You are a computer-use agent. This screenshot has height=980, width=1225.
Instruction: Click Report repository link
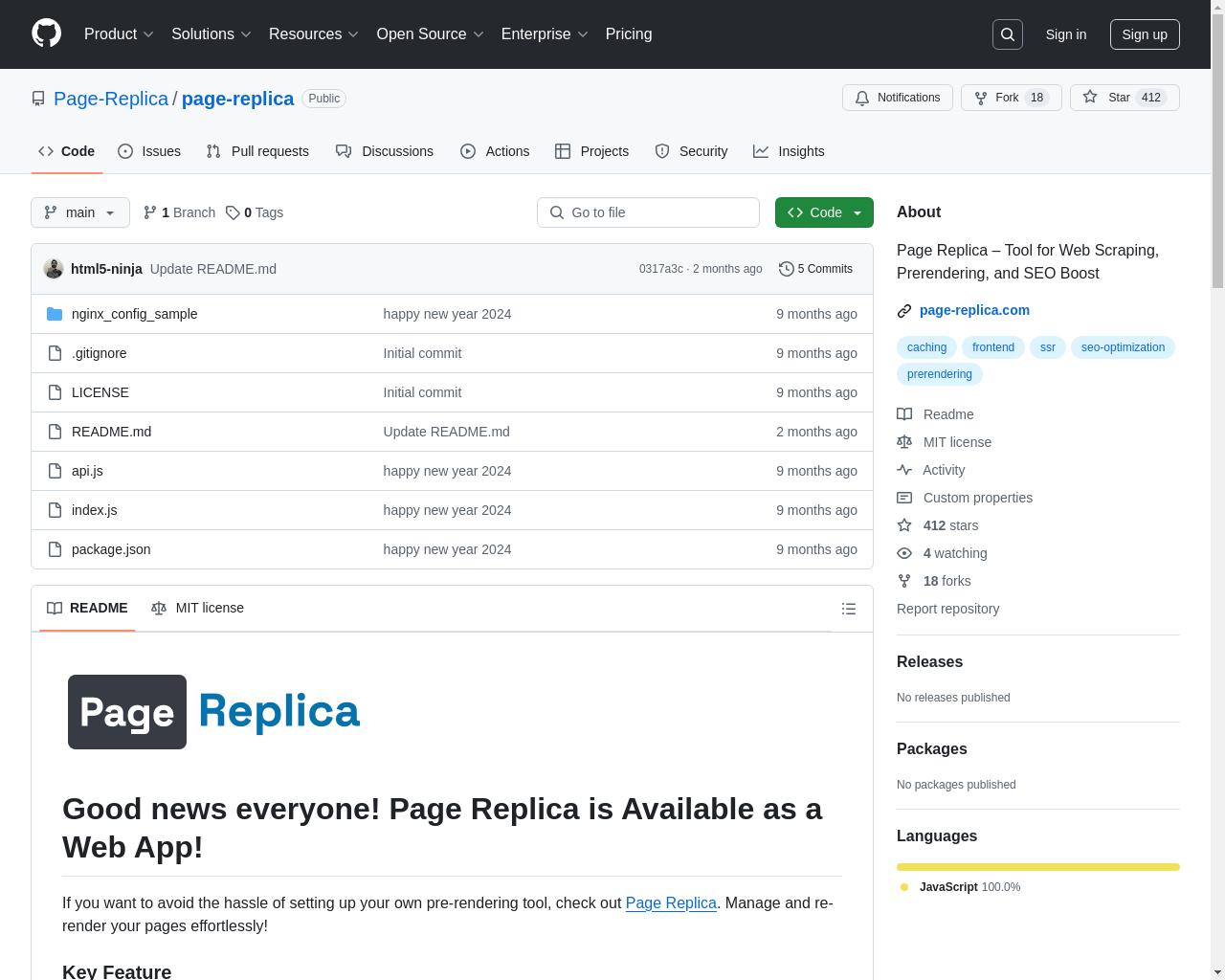pos(947,609)
